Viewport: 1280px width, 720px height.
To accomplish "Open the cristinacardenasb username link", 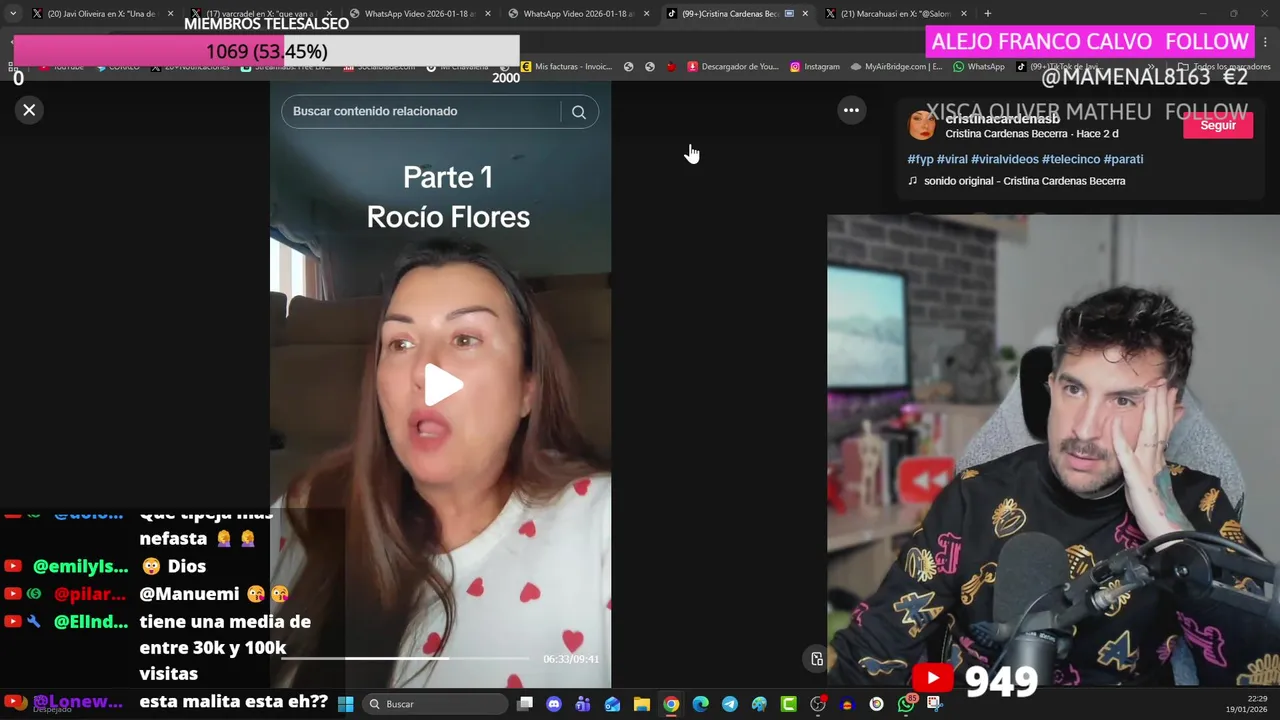I will [1002, 120].
